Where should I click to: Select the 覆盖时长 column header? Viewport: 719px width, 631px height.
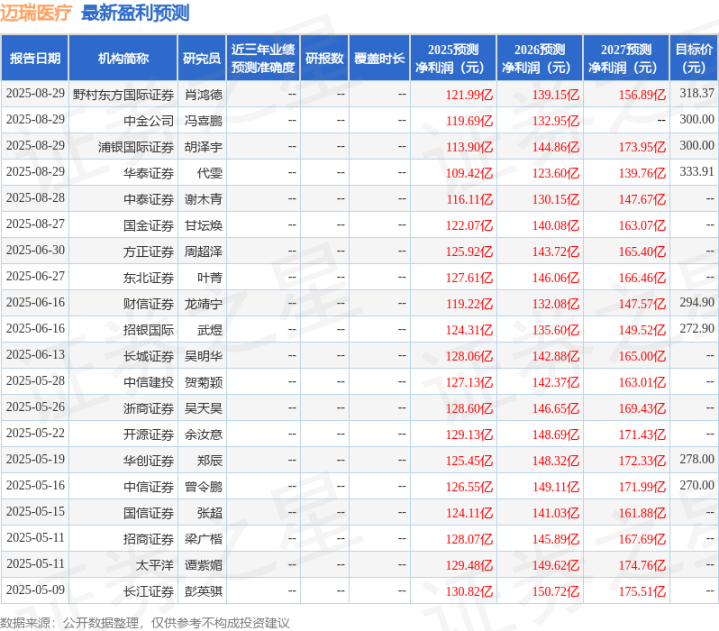(379, 58)
